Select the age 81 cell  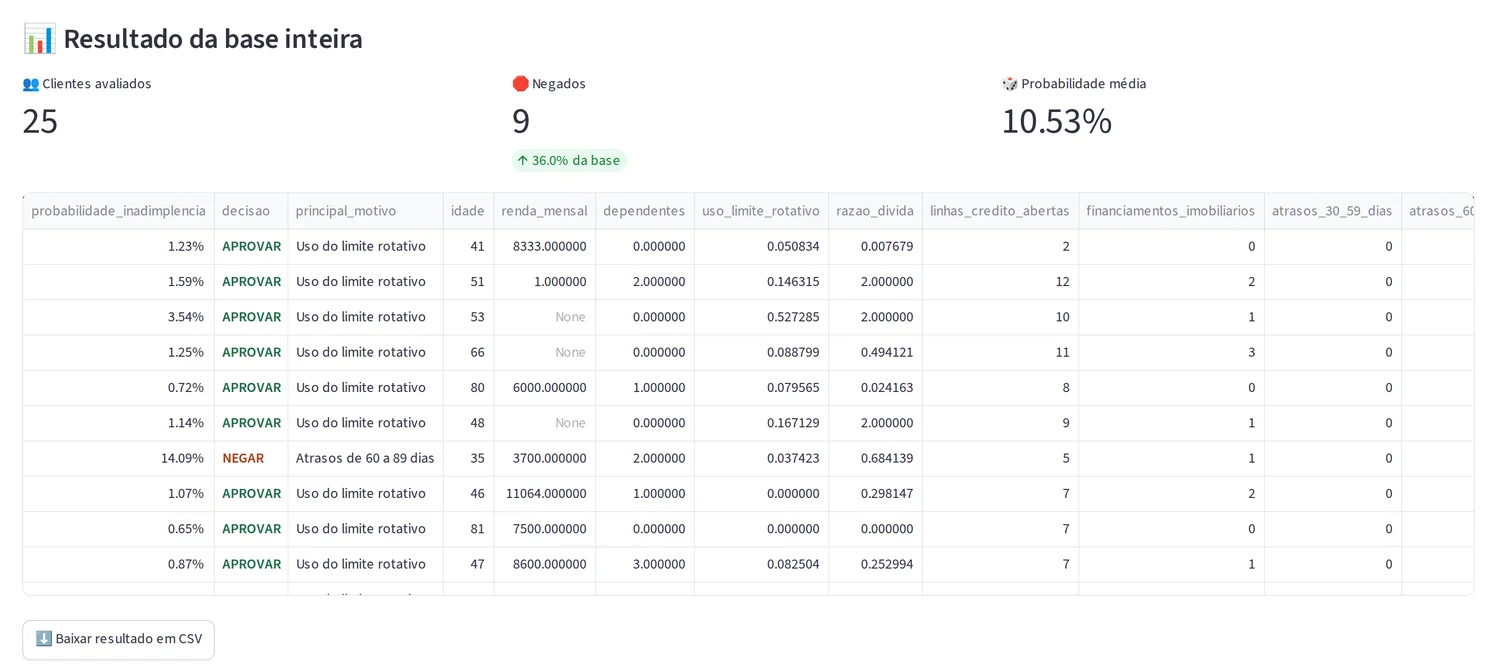(x=468, y=528)
